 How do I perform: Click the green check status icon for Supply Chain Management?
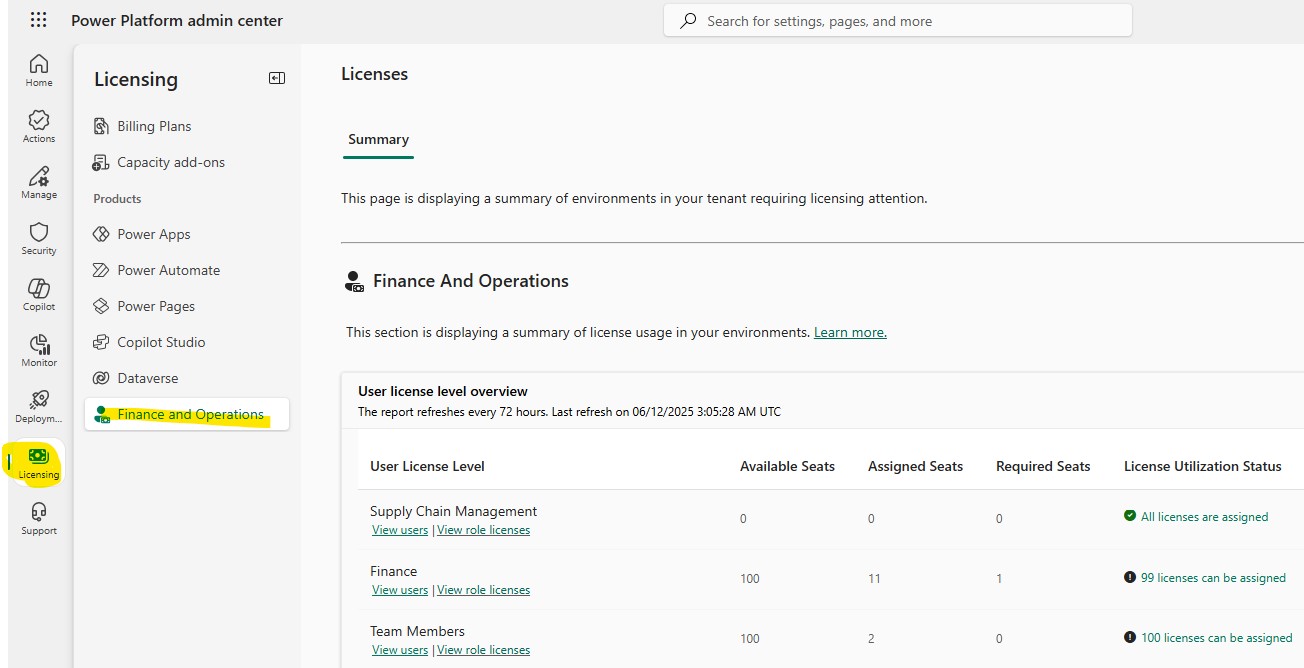(x=1130, y=516)
